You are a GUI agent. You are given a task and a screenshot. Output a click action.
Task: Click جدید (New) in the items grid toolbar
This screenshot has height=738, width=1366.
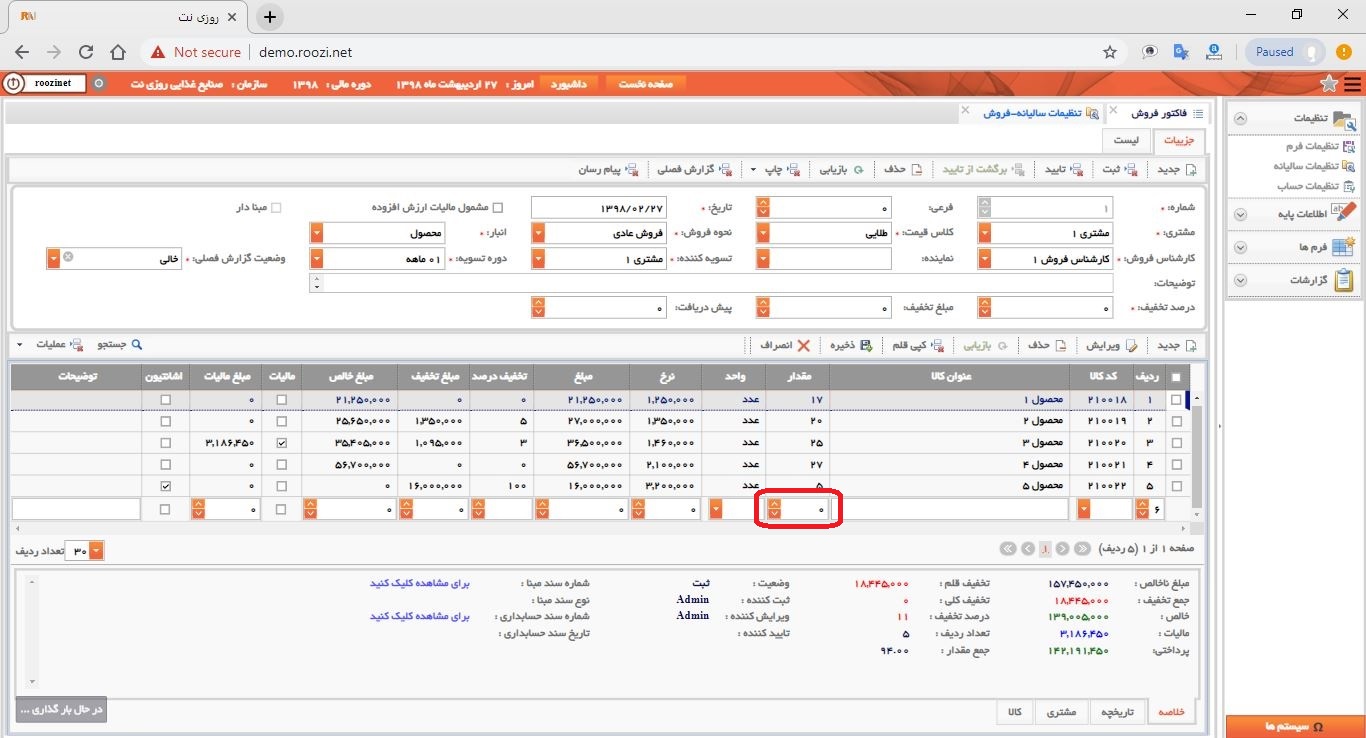point(1177,345)
